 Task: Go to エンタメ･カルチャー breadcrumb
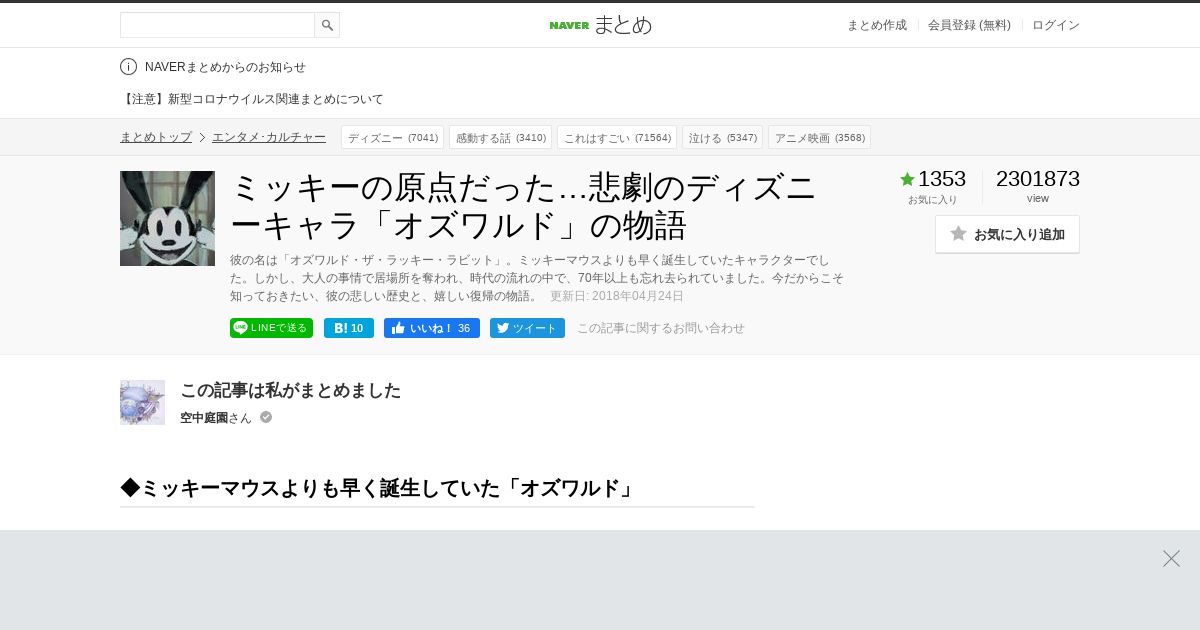point(269,137)
